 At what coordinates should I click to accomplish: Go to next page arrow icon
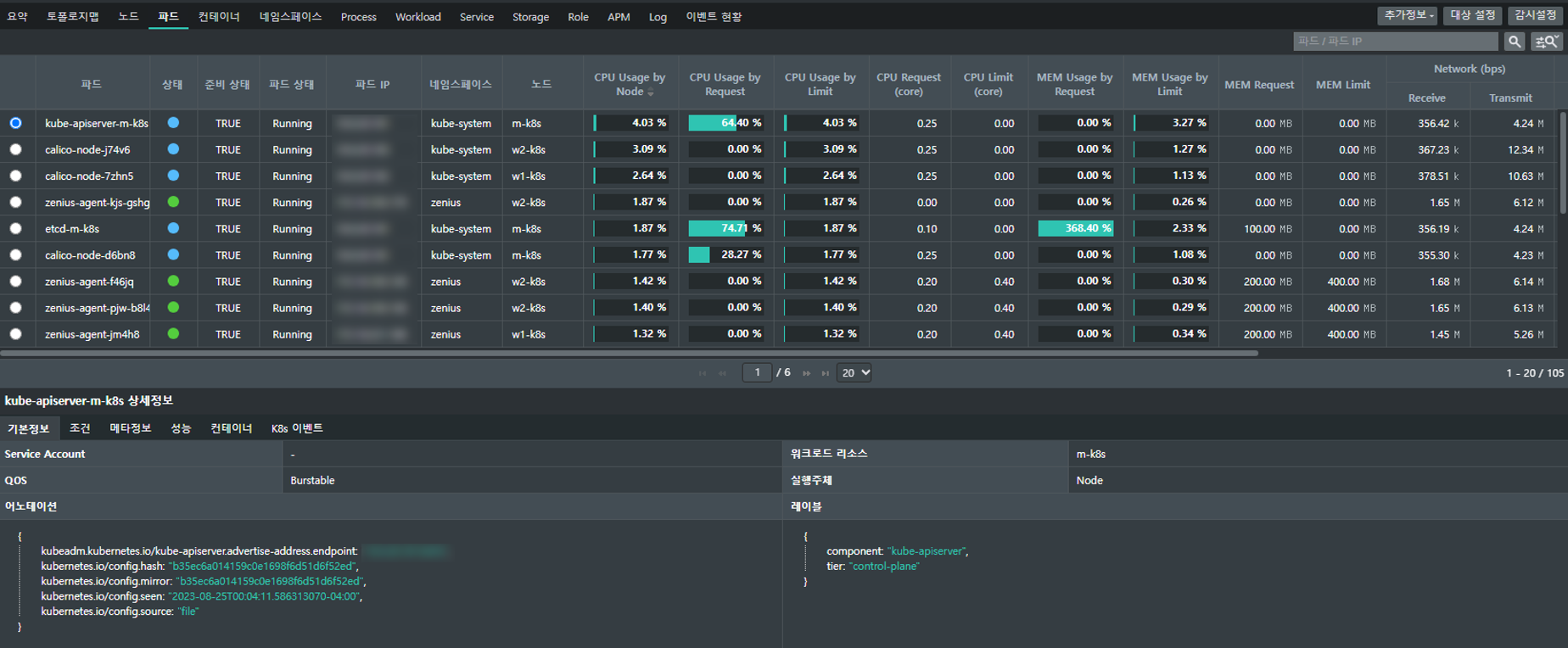pos(806,373)
